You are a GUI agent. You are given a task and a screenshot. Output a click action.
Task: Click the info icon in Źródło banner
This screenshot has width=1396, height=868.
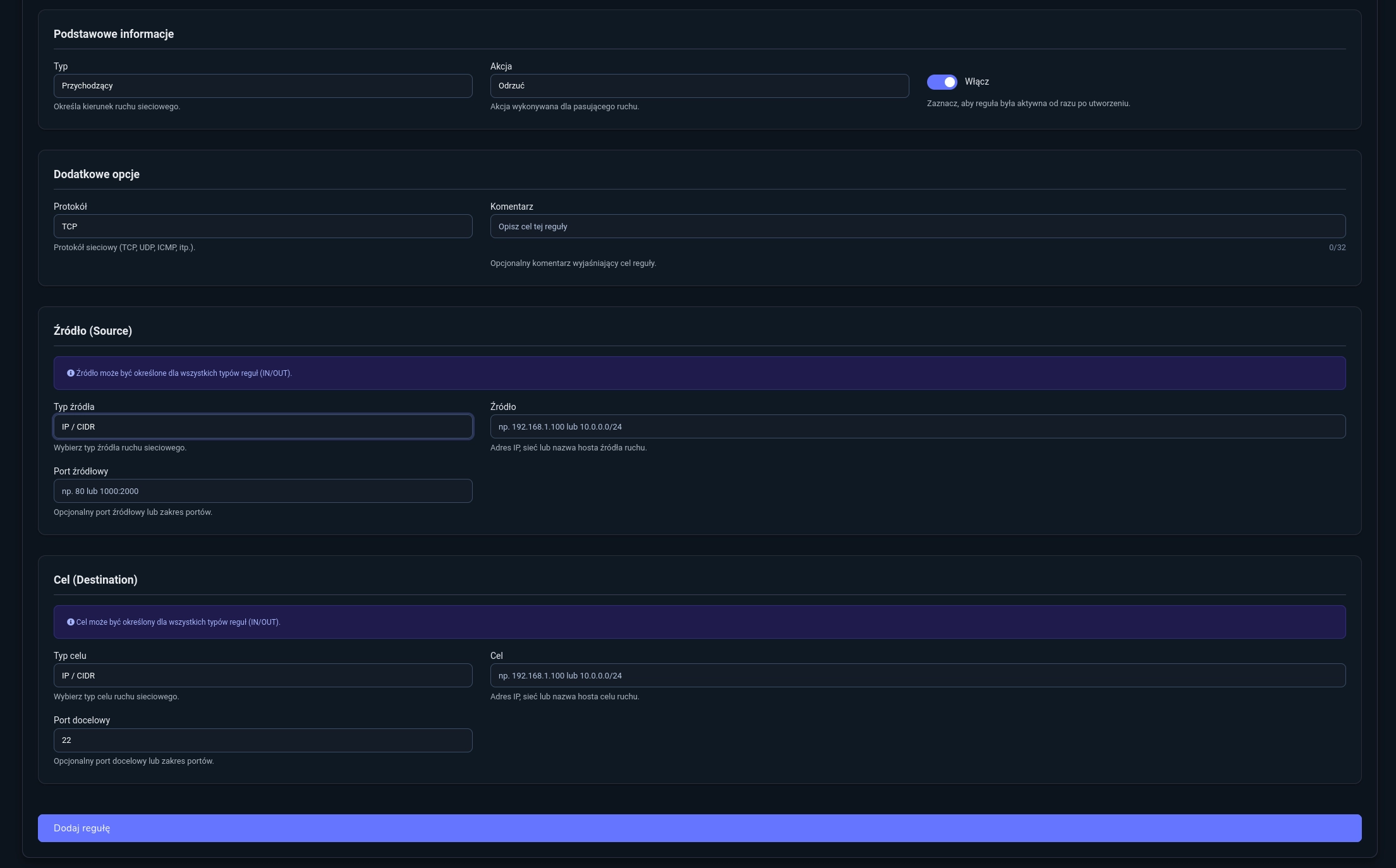tap(71, 373)
